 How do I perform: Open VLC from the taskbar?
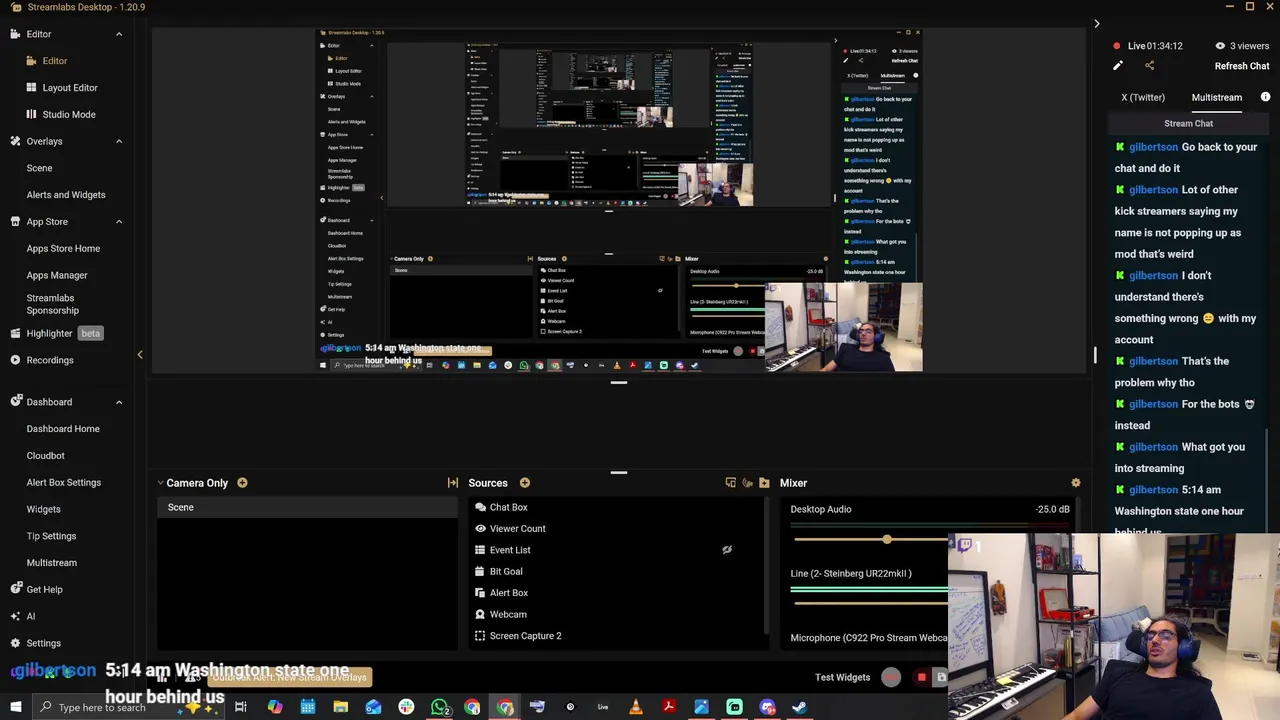click(x=636, y=707)
